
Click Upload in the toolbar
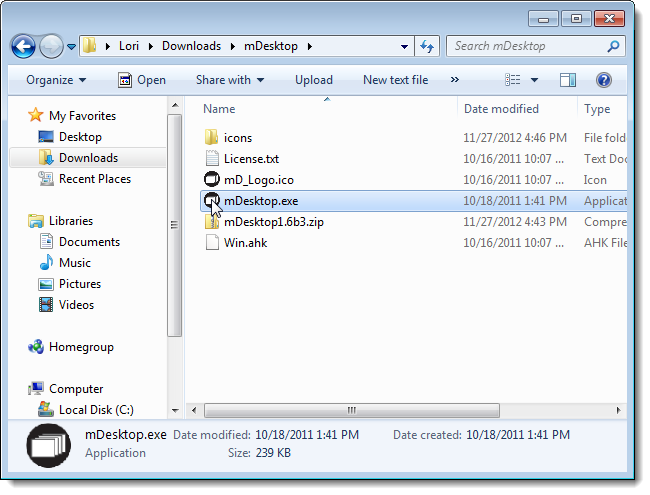coord(314,80)
